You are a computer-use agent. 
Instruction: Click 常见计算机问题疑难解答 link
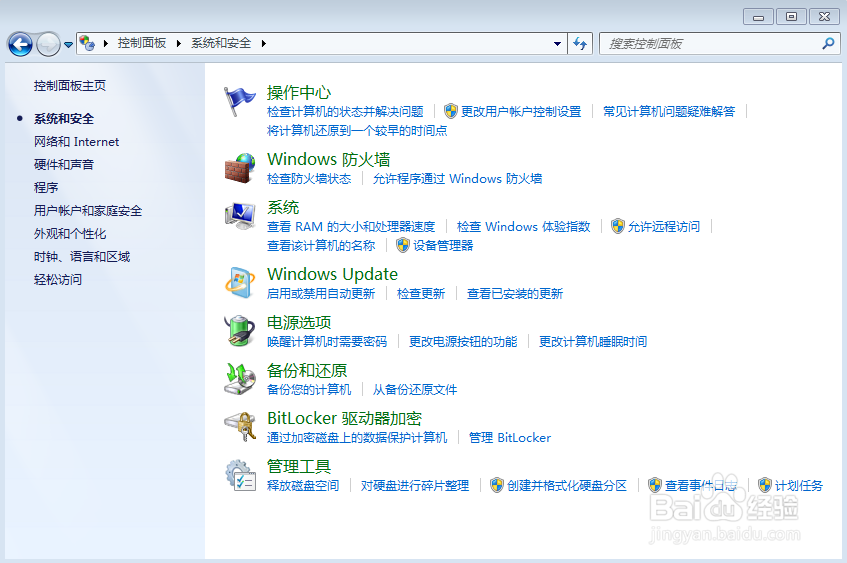tap(669, 111)
